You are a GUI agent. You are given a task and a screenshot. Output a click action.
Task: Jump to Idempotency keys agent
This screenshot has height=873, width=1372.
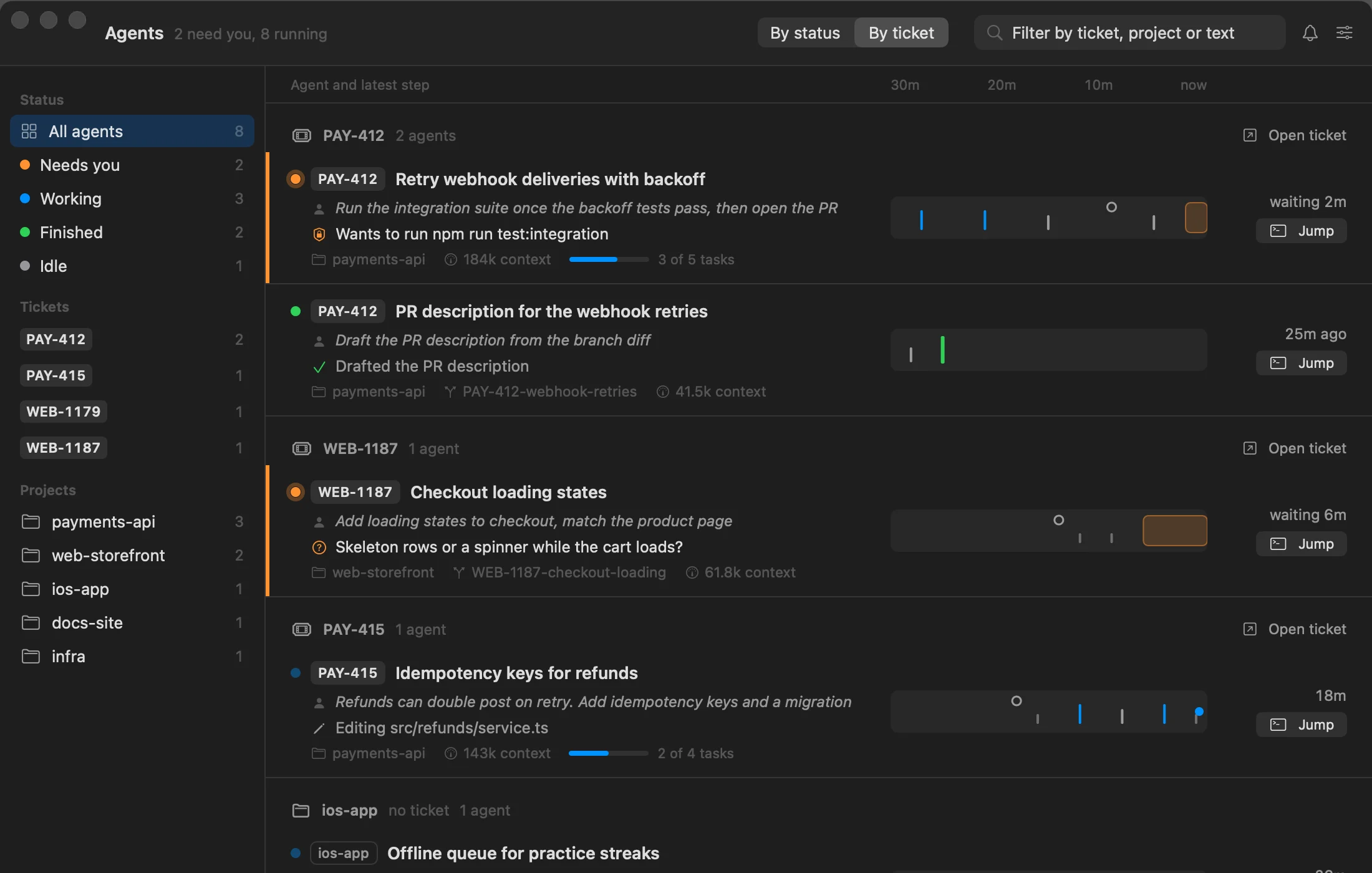pos(1302,725)
